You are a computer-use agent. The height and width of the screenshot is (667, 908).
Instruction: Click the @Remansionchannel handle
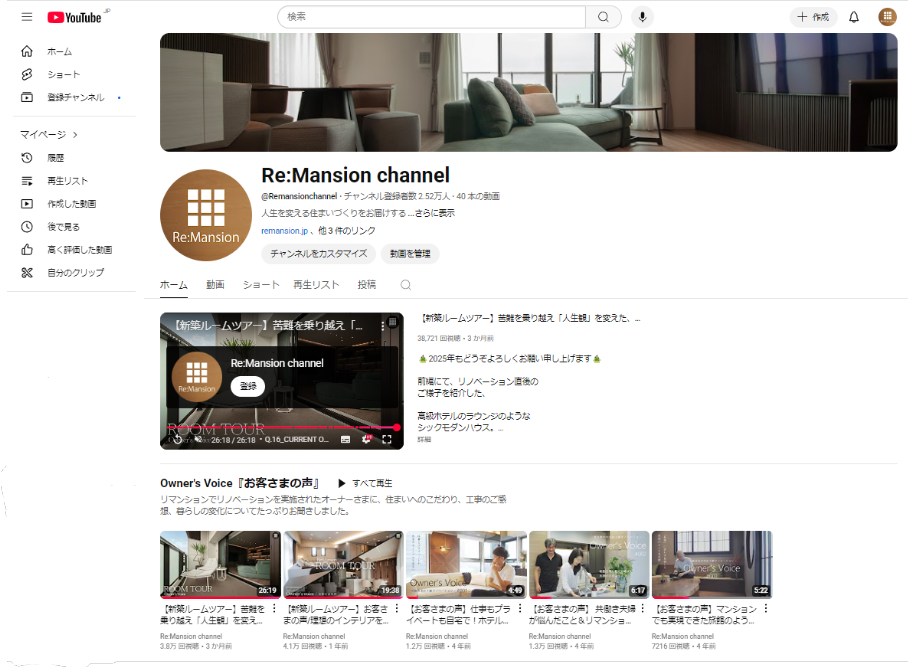point(299,196)
